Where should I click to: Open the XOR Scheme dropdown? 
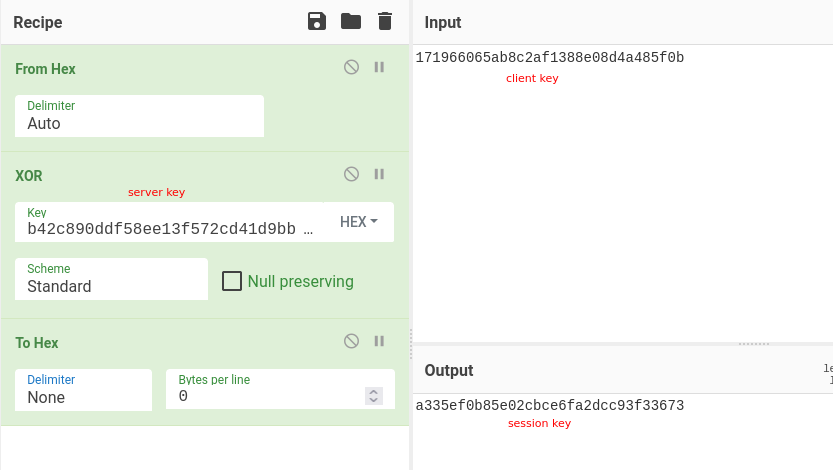(x=111, y=278)
